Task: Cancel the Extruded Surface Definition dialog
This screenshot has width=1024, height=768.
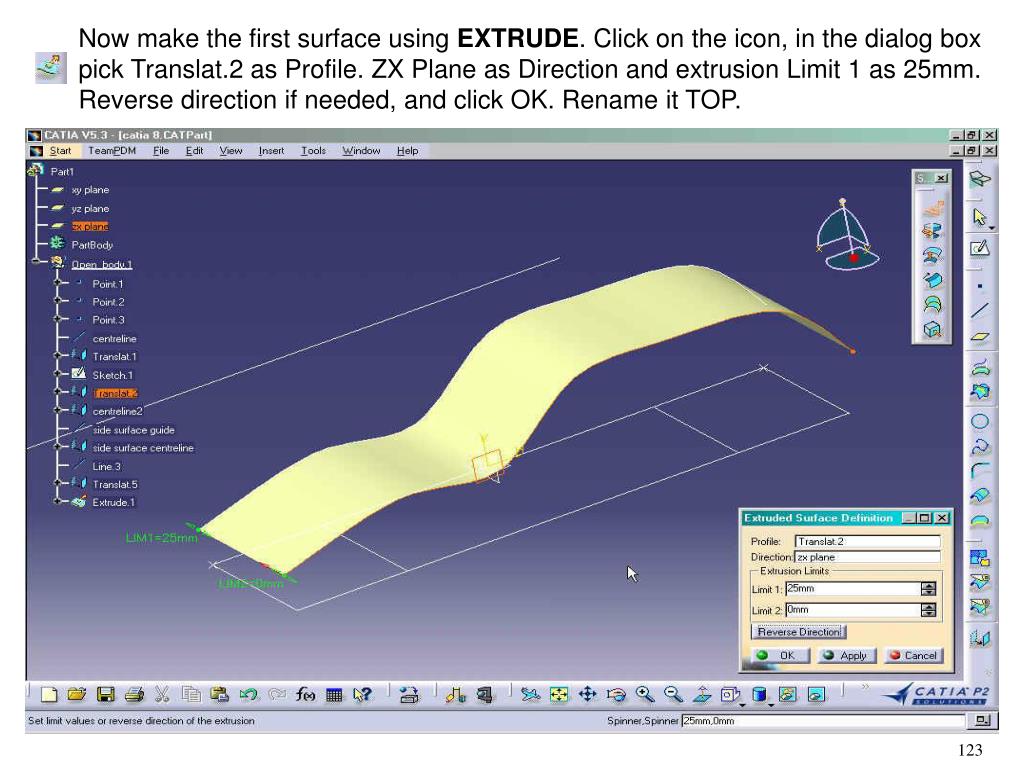Action: click(x=914, y=655)
